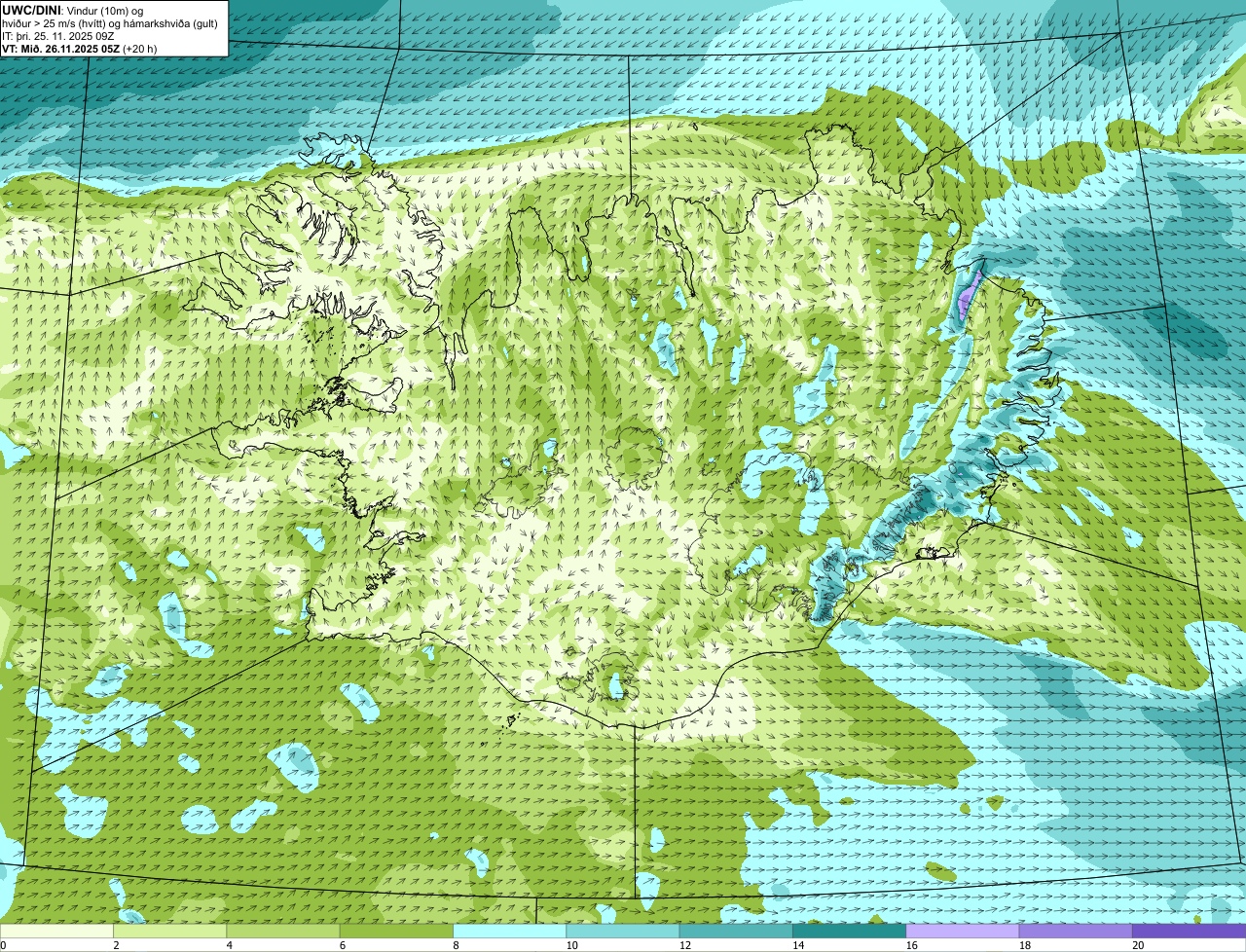This screenshot has width=1246, height=952.
Task: Click the '10' scale label
Action: coord(570,945)
